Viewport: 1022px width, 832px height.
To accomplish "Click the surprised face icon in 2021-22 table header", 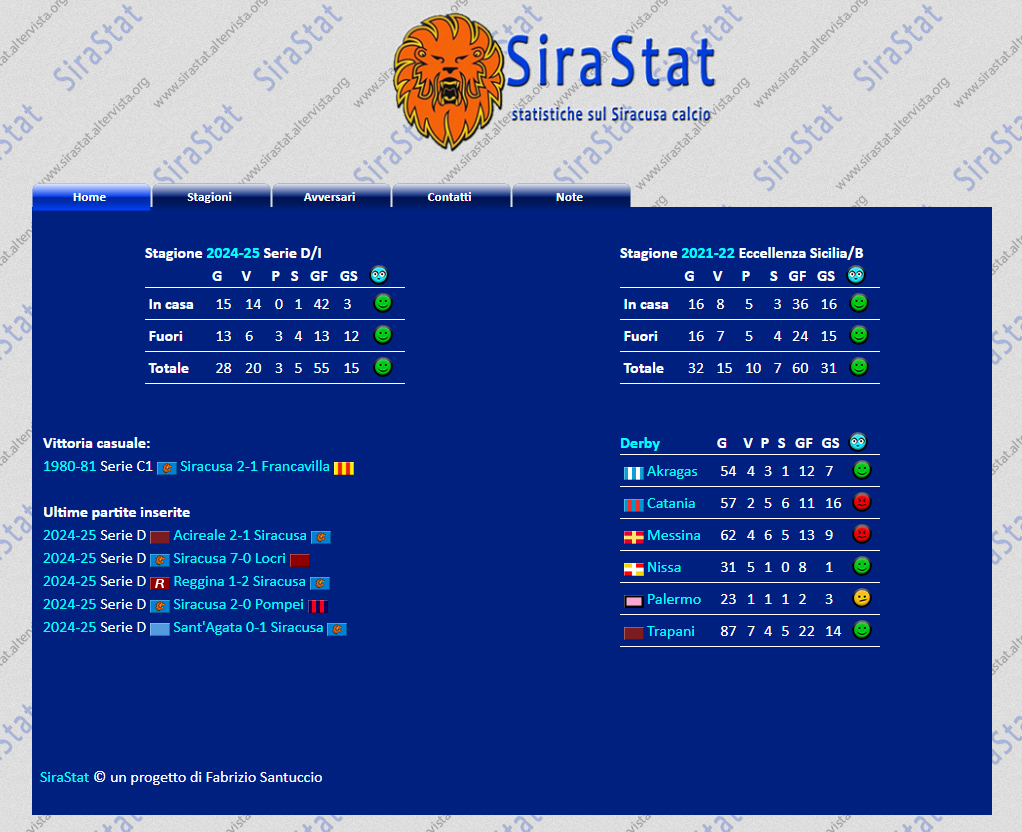I will pos(856,275).
